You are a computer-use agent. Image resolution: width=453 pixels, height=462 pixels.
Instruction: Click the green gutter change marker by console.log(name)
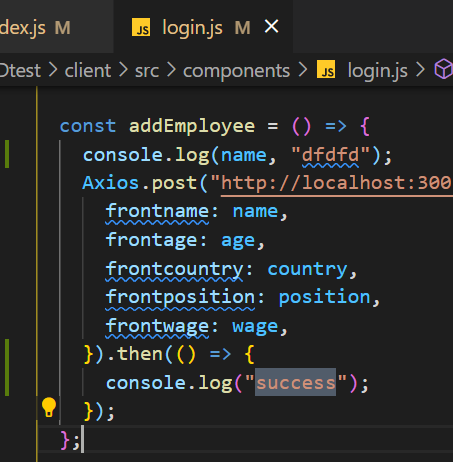7,154
